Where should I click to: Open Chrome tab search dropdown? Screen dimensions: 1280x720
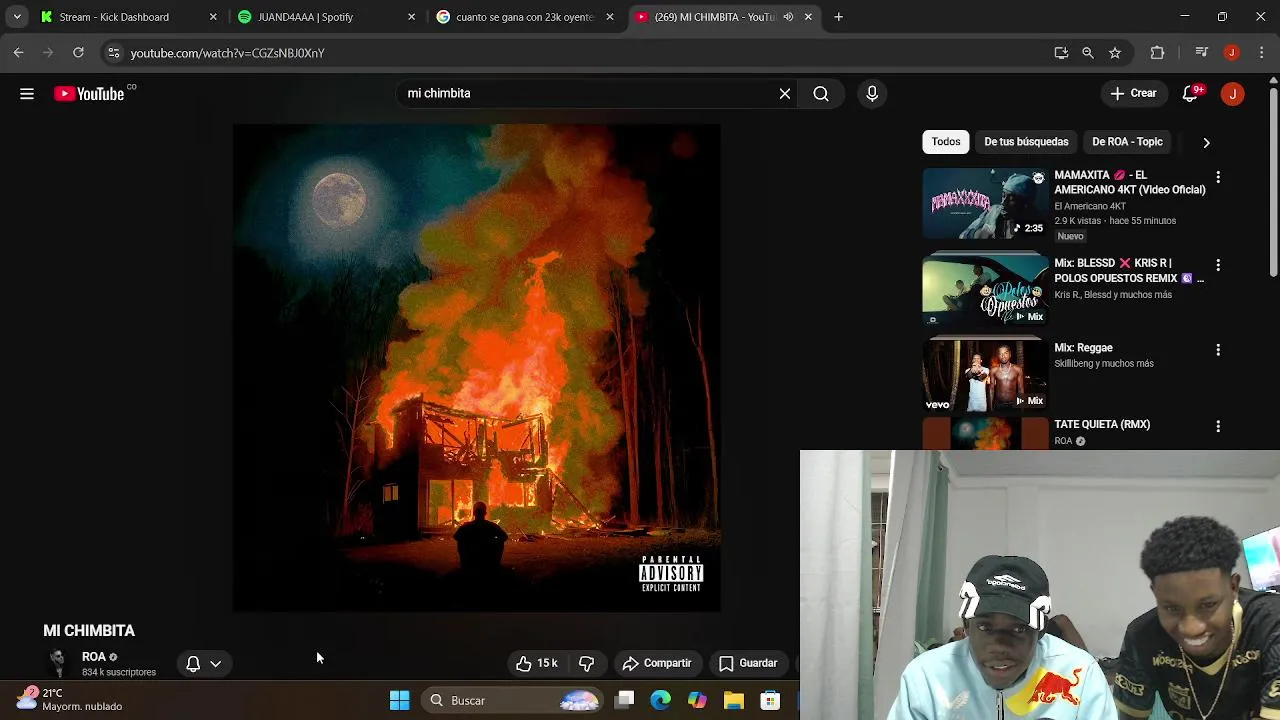(17, 17)
